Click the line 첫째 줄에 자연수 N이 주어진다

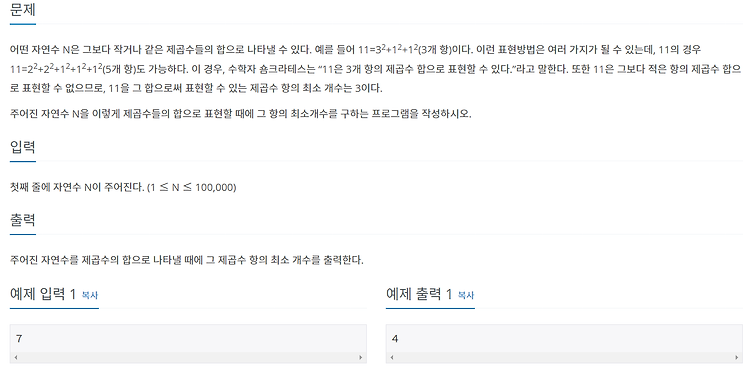pyautogui.click(x=123, y=188)
